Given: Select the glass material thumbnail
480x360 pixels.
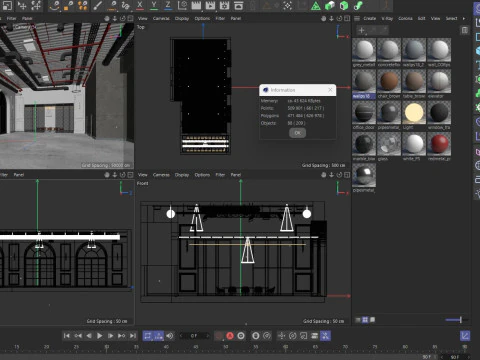Looking at the screenshot, I should 389,144.
